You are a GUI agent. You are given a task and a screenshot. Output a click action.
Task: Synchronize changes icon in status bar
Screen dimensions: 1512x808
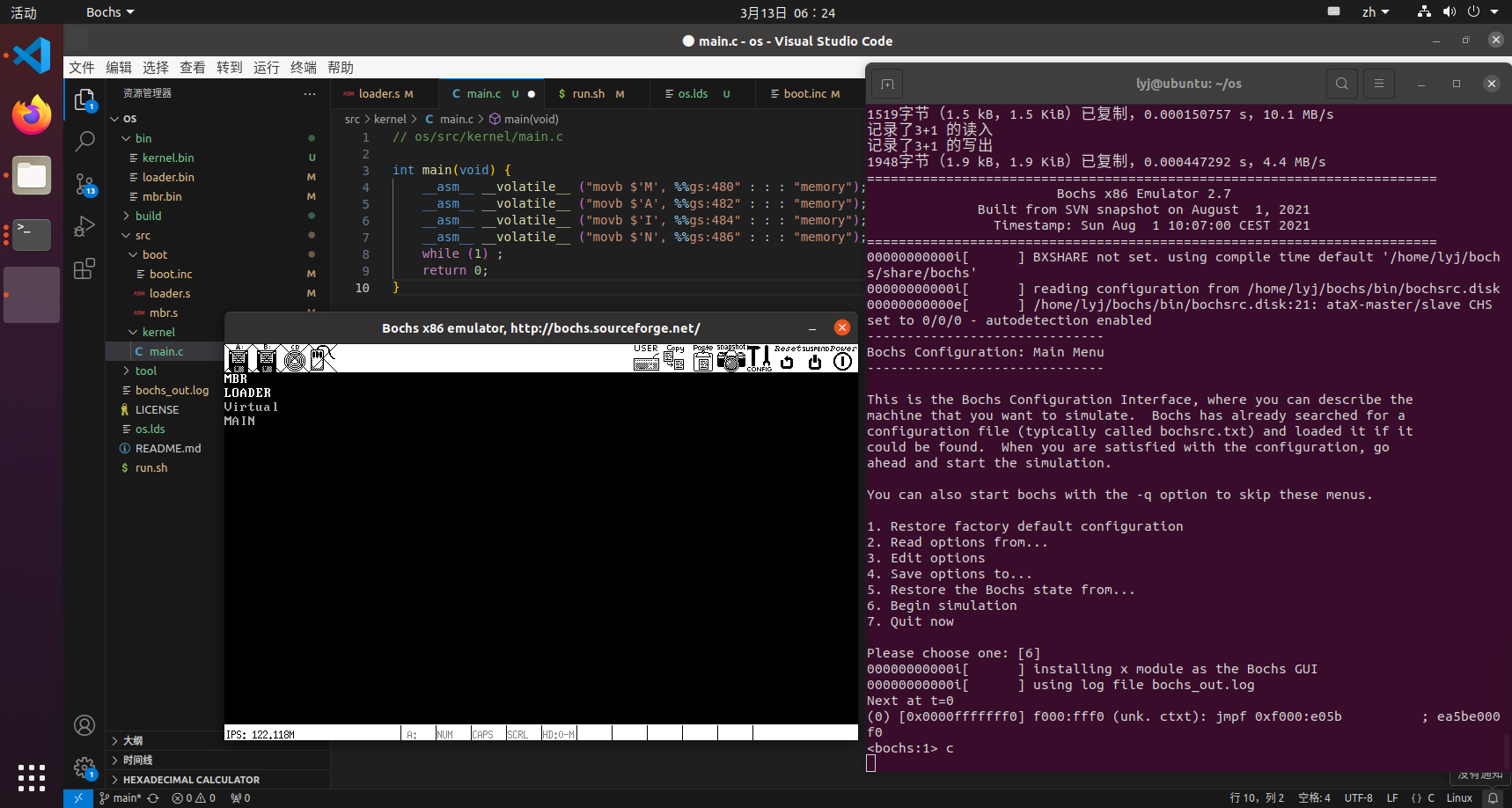pyautogui.click(x=153, y=798)
